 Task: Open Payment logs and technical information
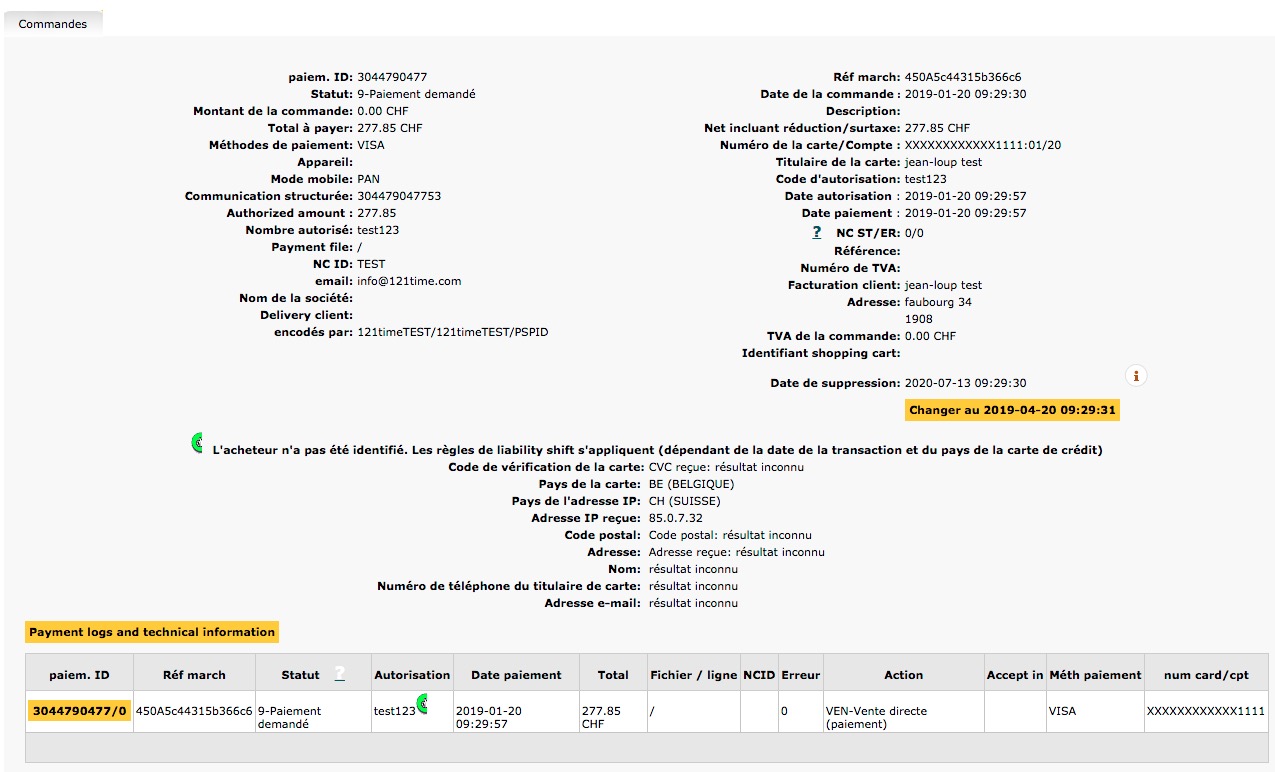(151, 632)
